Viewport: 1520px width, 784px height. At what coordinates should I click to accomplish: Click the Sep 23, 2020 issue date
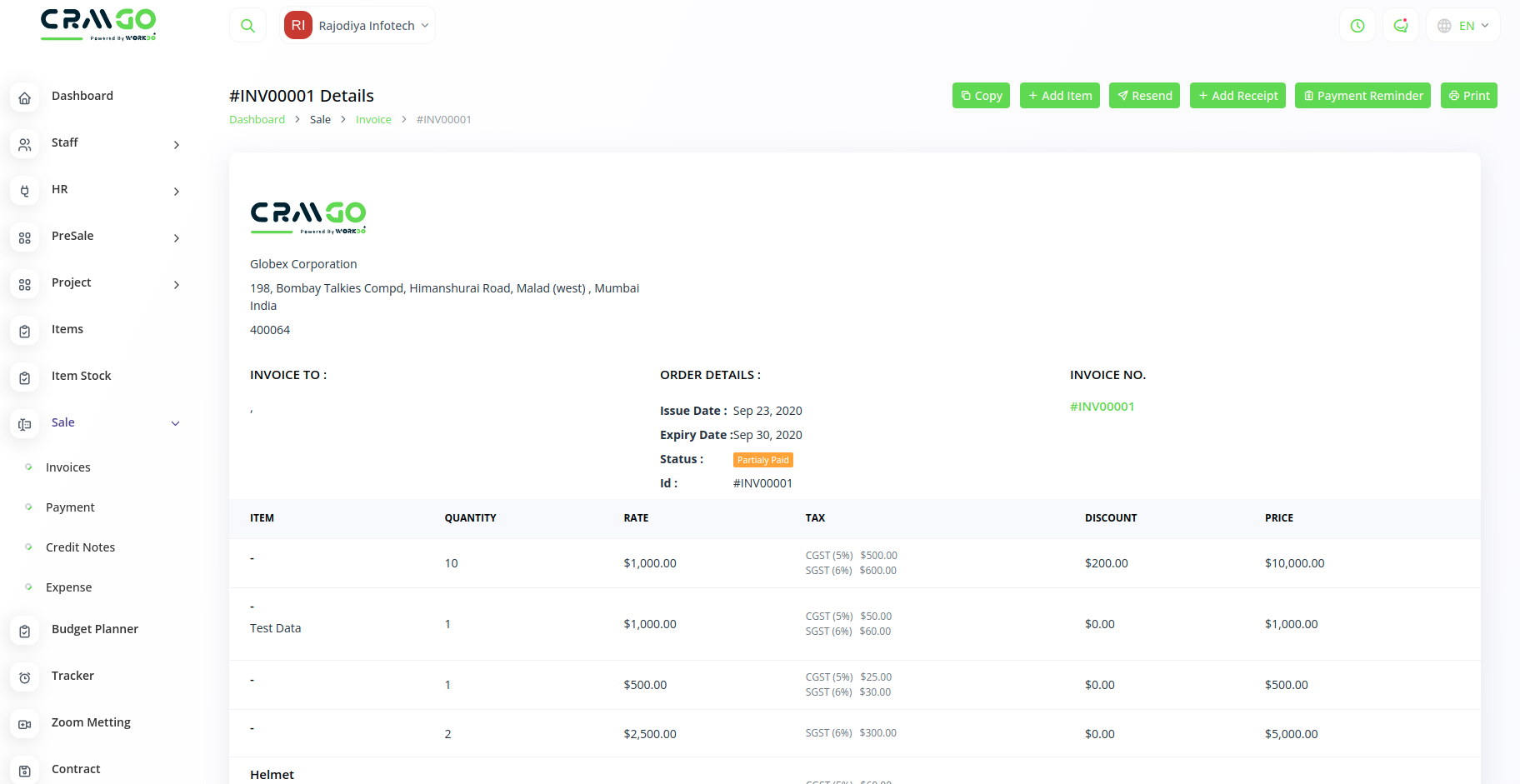(767, 411)
